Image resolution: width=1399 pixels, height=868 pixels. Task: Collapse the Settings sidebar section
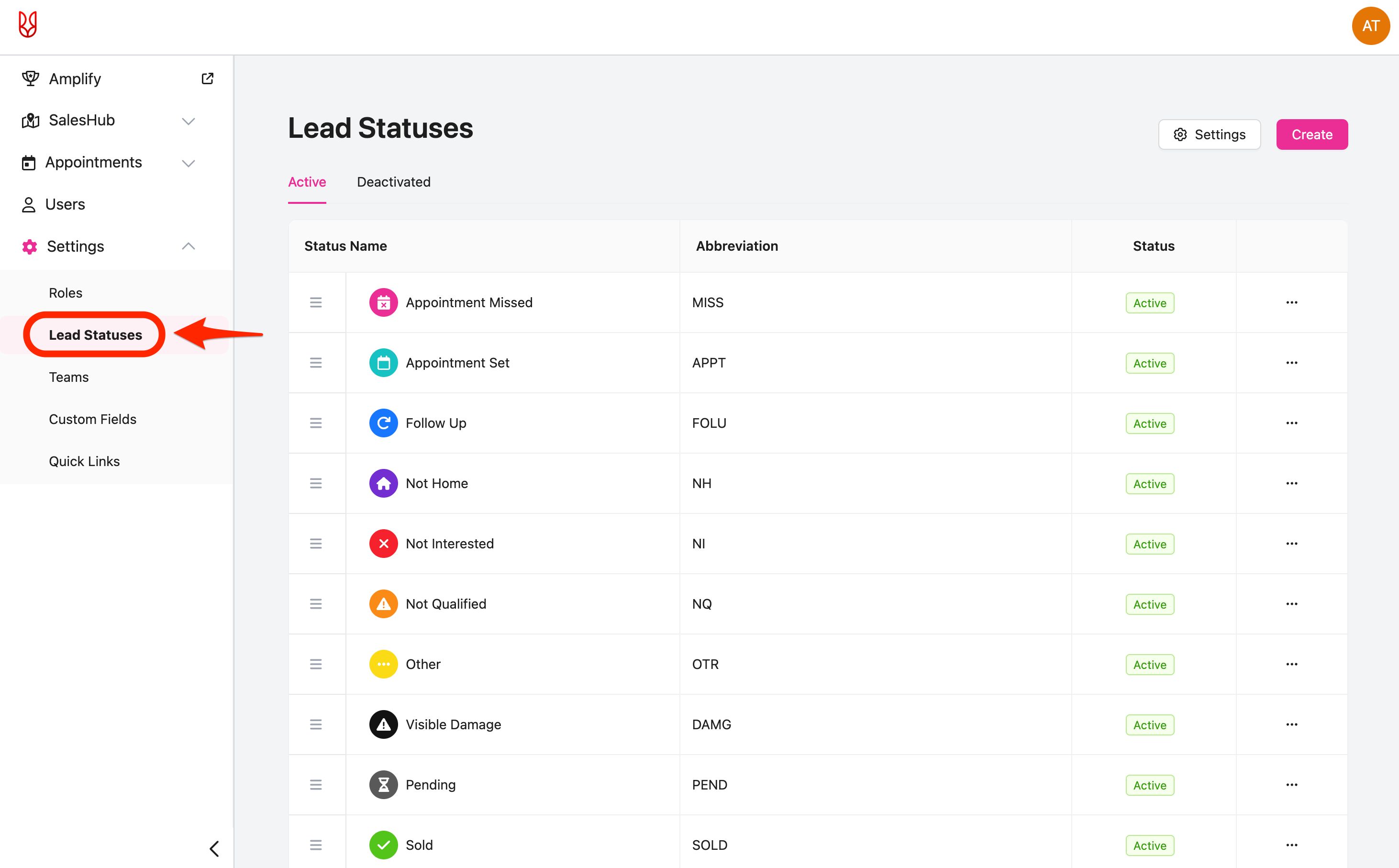188,246
